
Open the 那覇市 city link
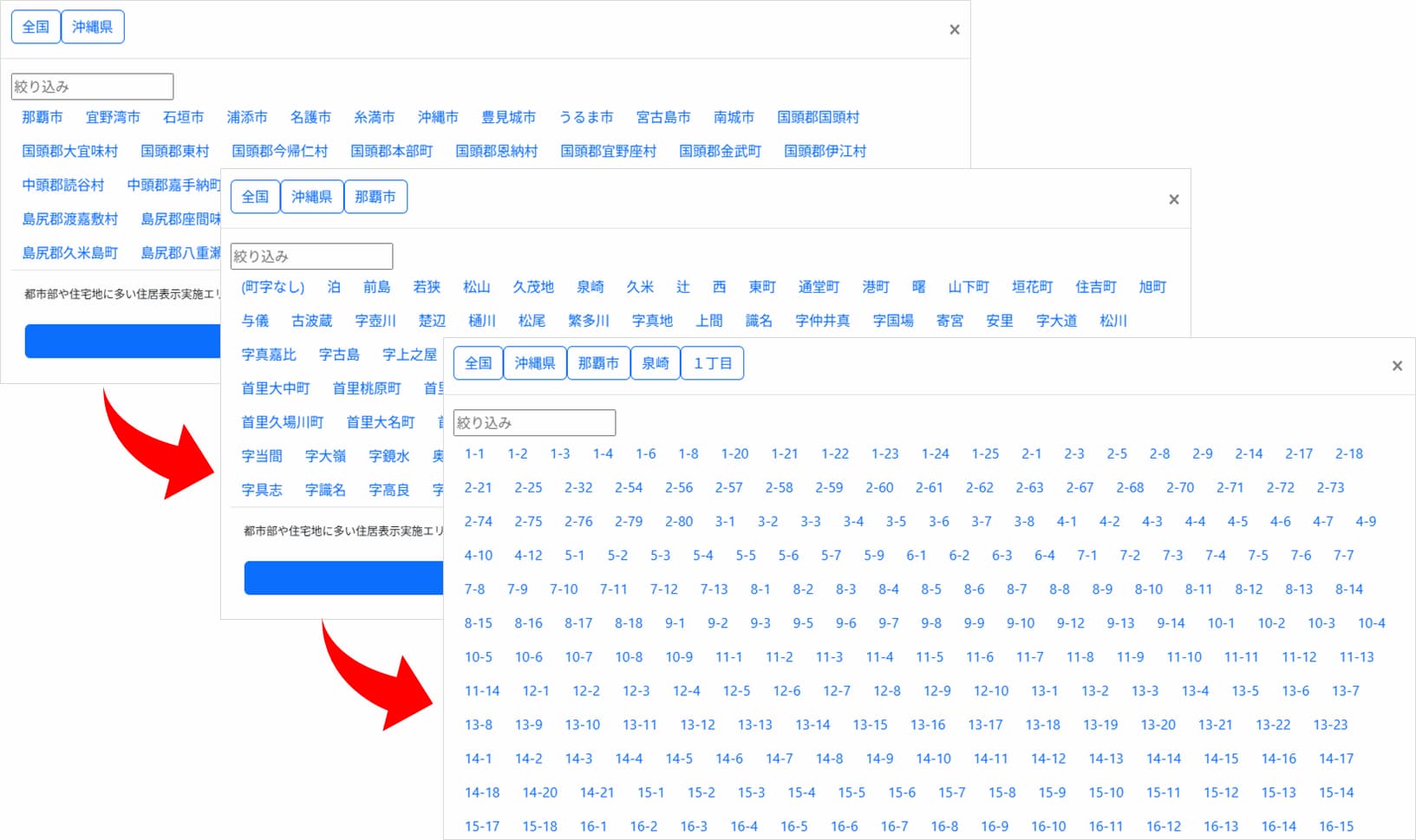(x=42, y=117)
